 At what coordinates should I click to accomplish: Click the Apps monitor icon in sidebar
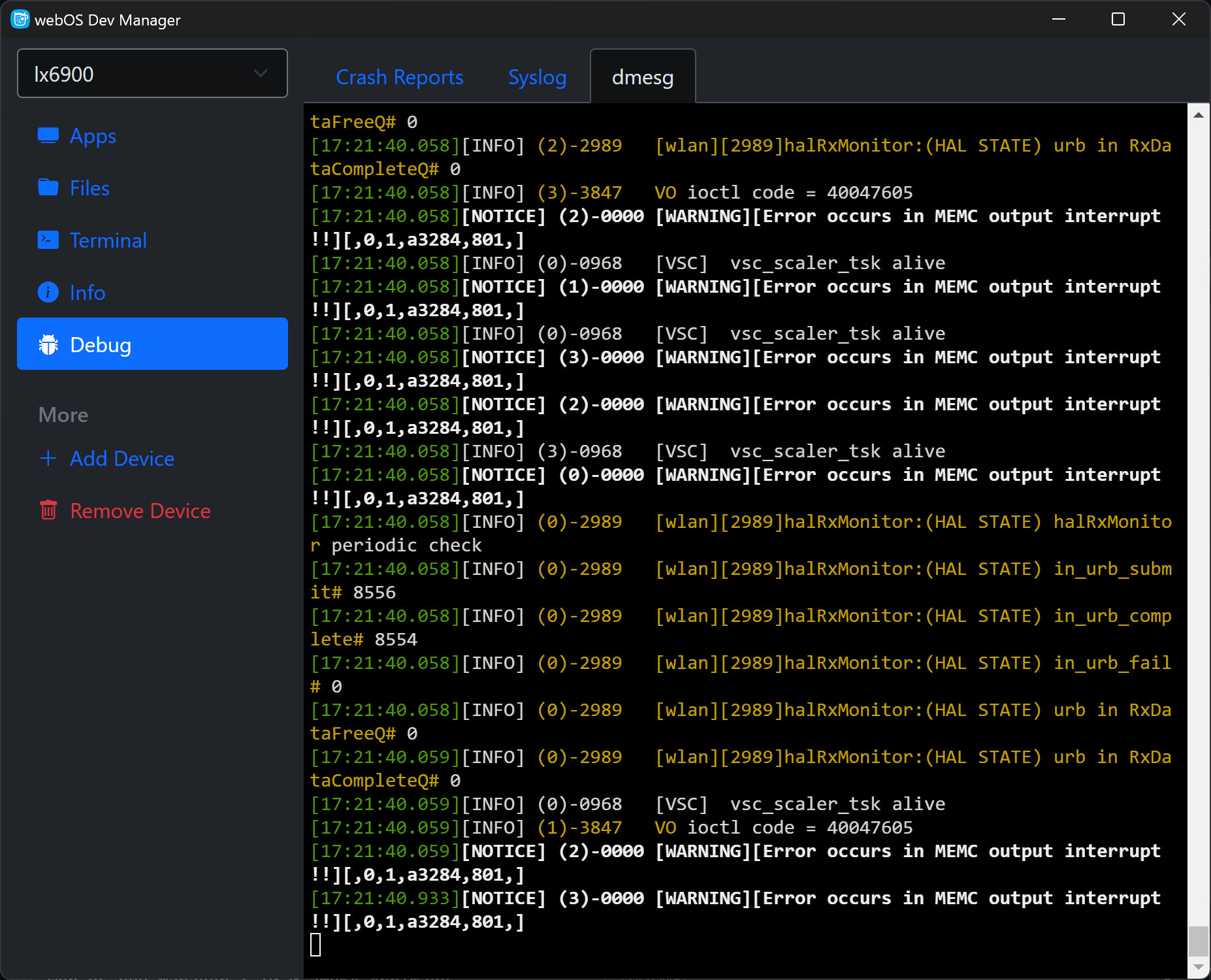tap(48, 135)
